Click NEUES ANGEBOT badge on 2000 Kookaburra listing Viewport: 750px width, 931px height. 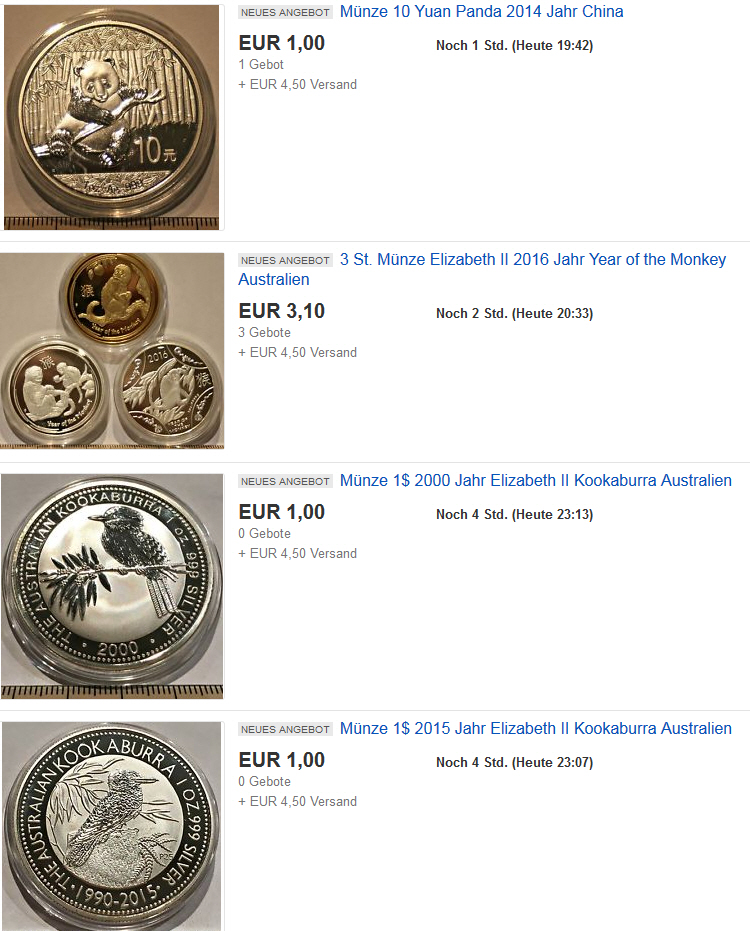pos(285,482)
